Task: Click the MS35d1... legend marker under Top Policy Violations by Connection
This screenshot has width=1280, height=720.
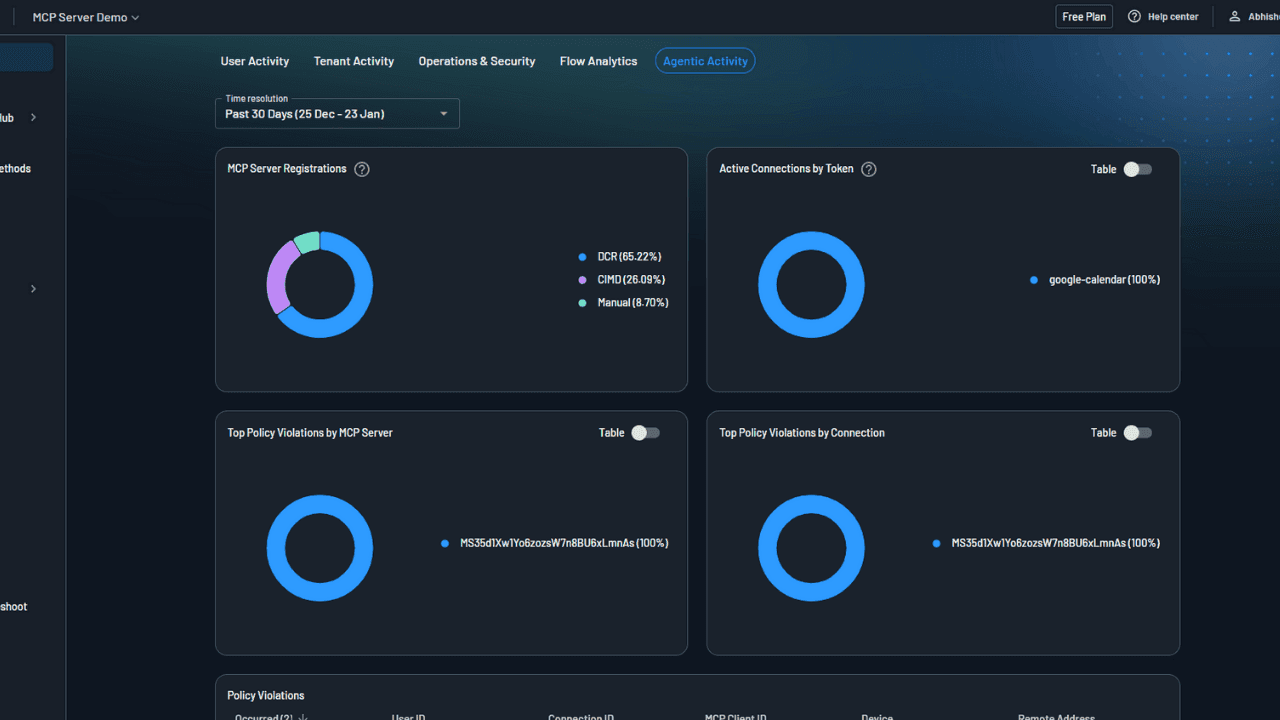Action: click(935, 543)
